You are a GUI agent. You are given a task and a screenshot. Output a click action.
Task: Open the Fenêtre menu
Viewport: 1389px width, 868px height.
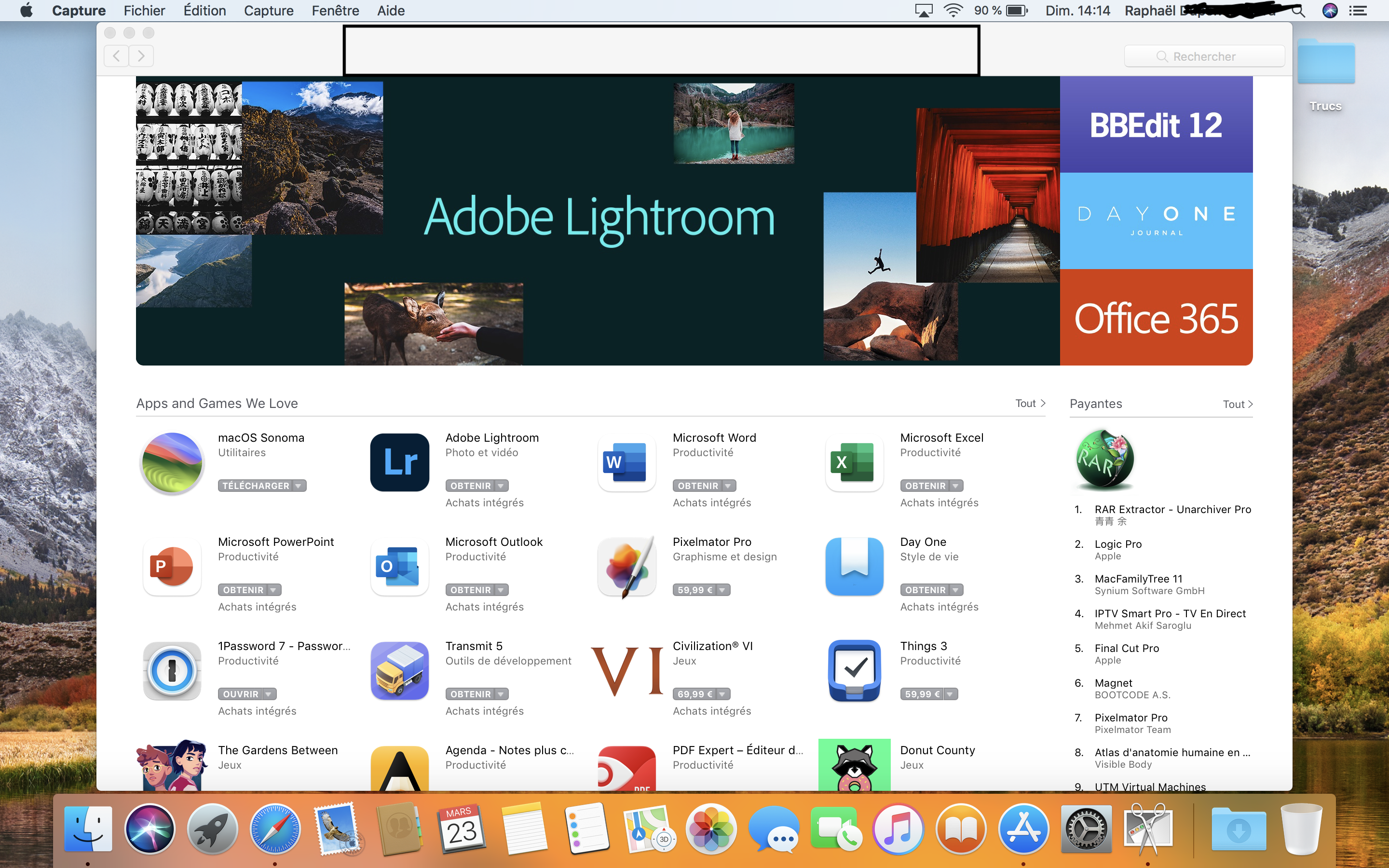click(335, 10)
